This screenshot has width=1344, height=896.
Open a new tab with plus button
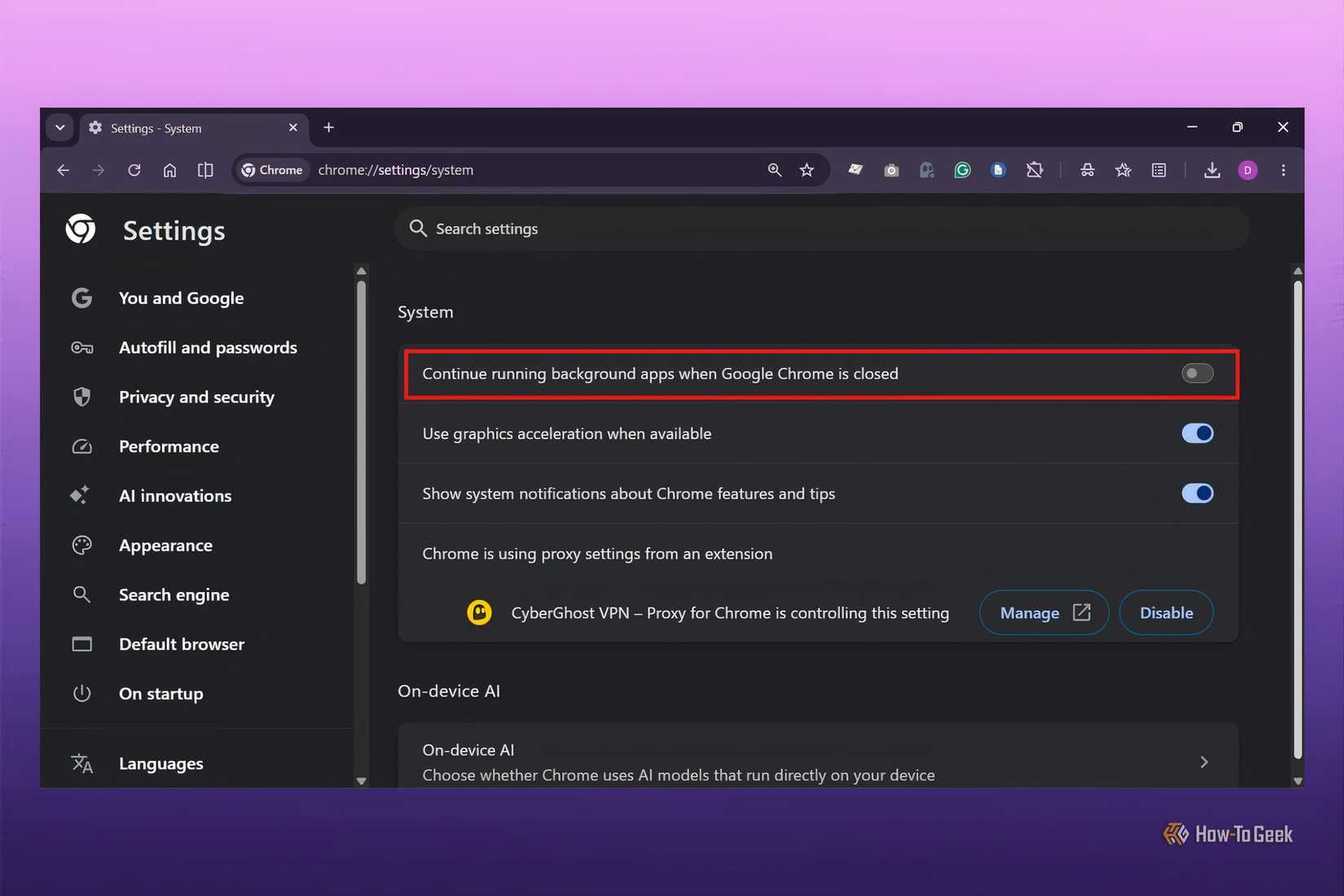point(329,128)
